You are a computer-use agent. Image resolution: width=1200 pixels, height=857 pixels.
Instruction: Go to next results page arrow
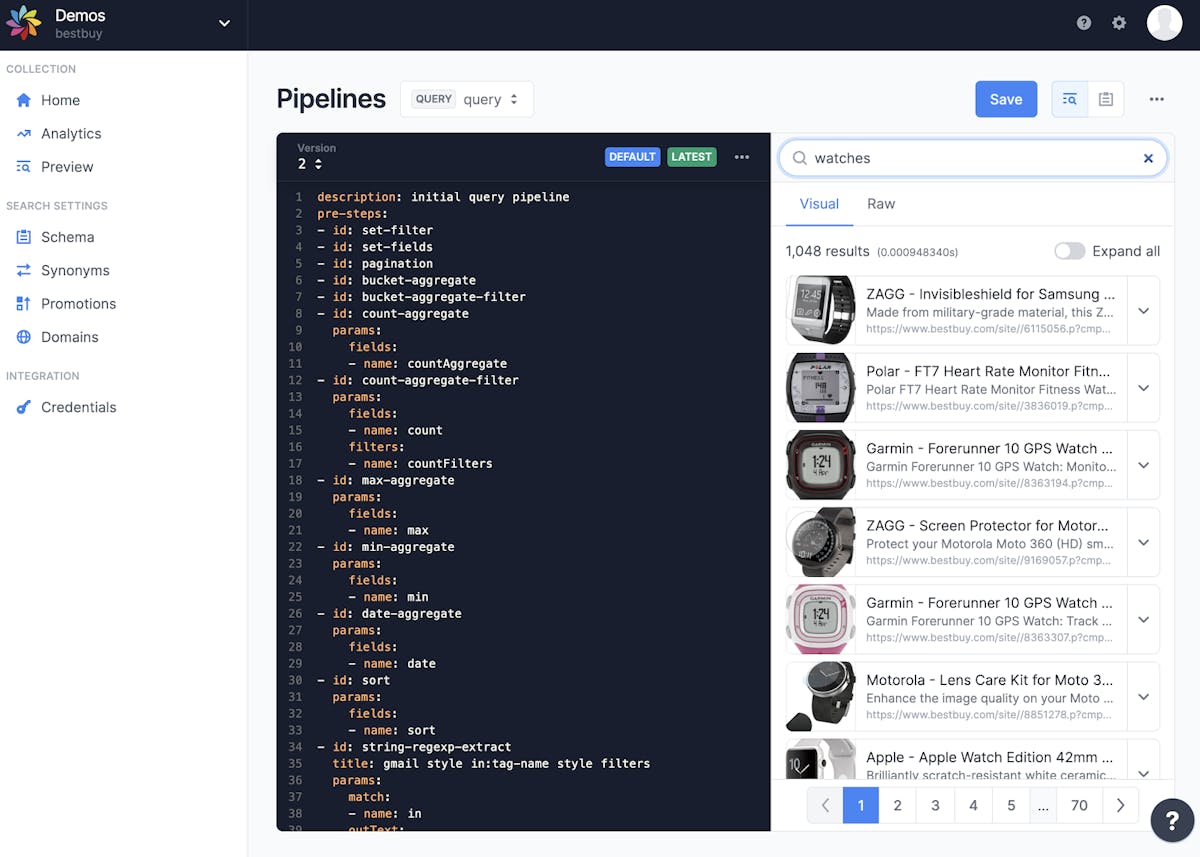[1120, 805]
